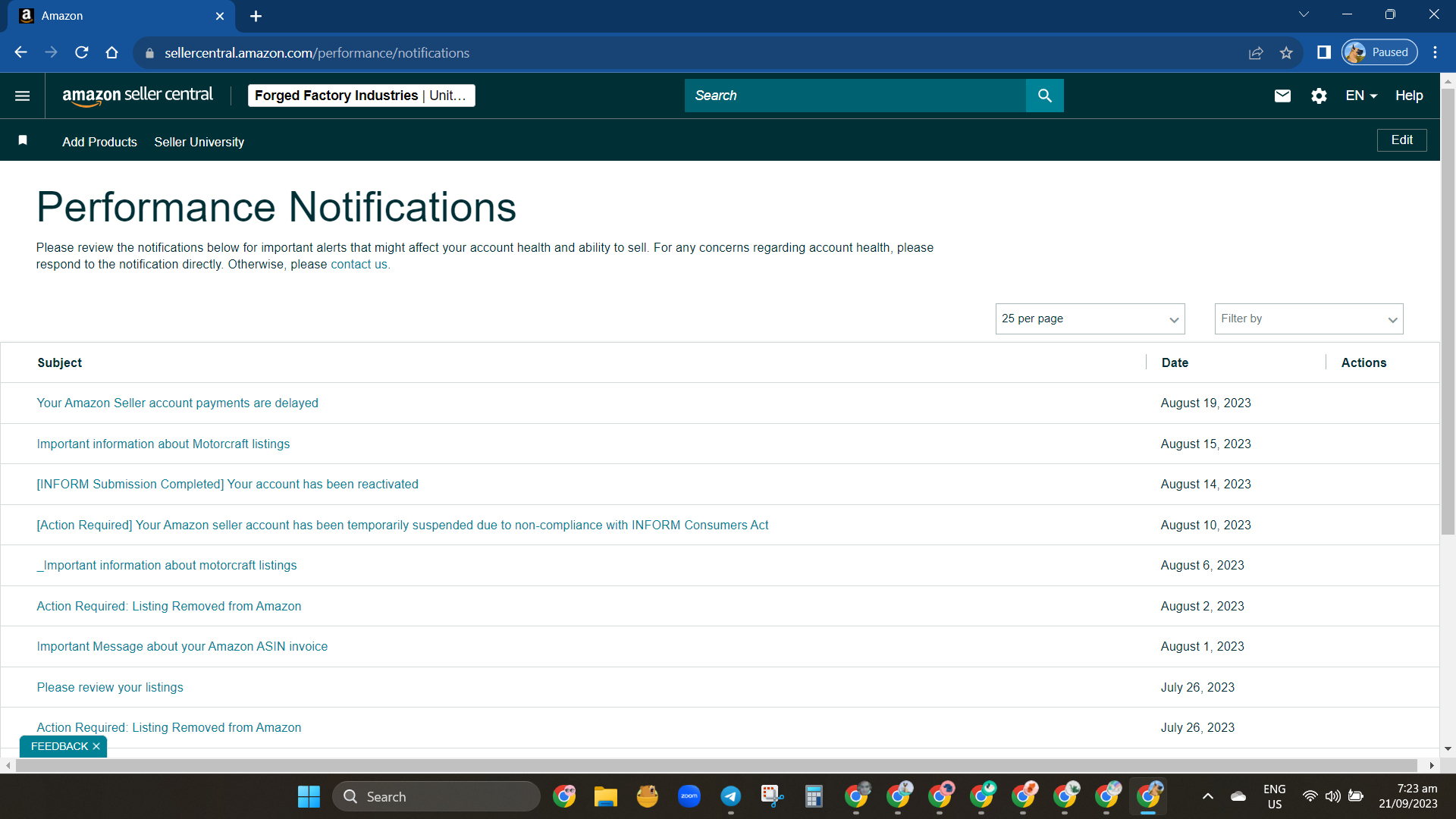Open the 'Please review your listings' notification
Screen dimensions: 1456x819
(x=110, y=687)
